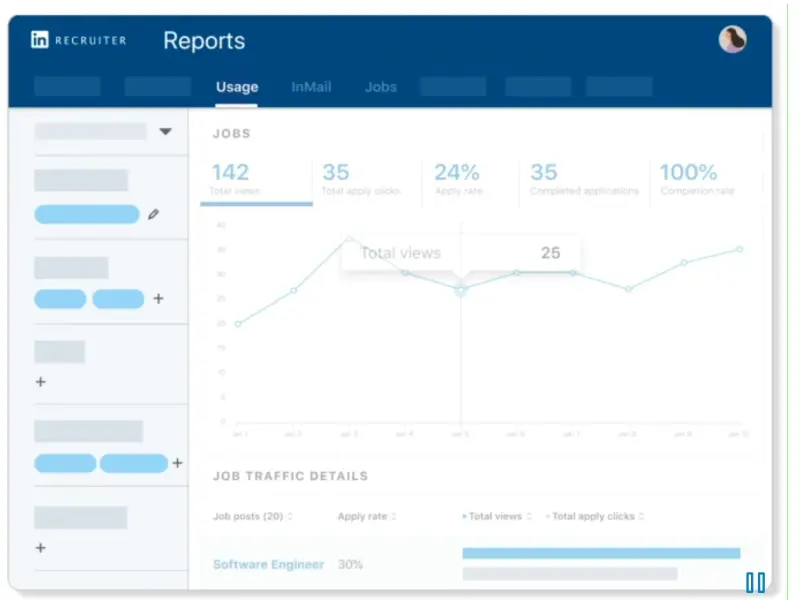Toggle the Total apply clicks legend series
This screenshot has height=600, width=800.
593,516
